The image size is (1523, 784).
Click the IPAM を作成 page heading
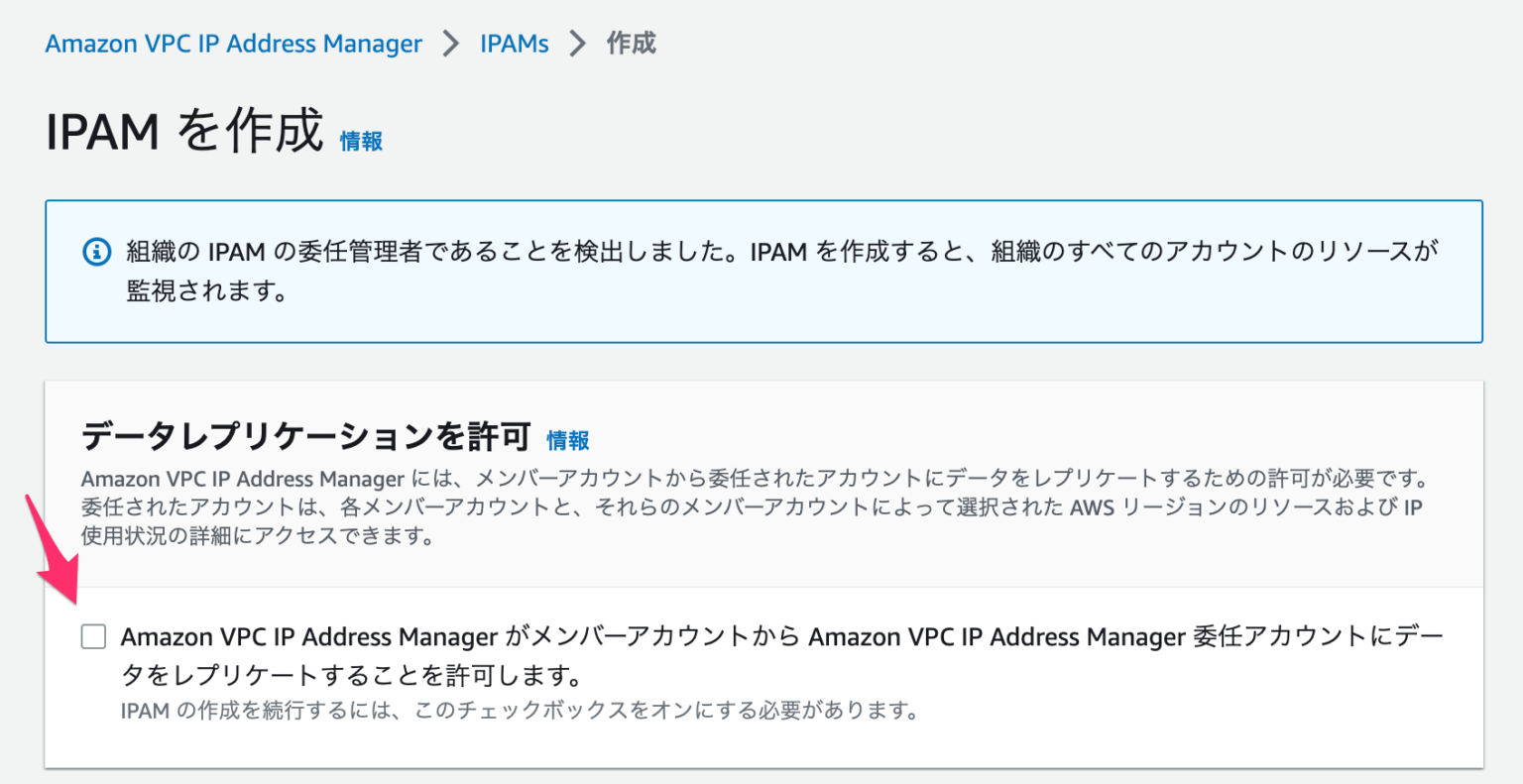[x=181, y=130]
